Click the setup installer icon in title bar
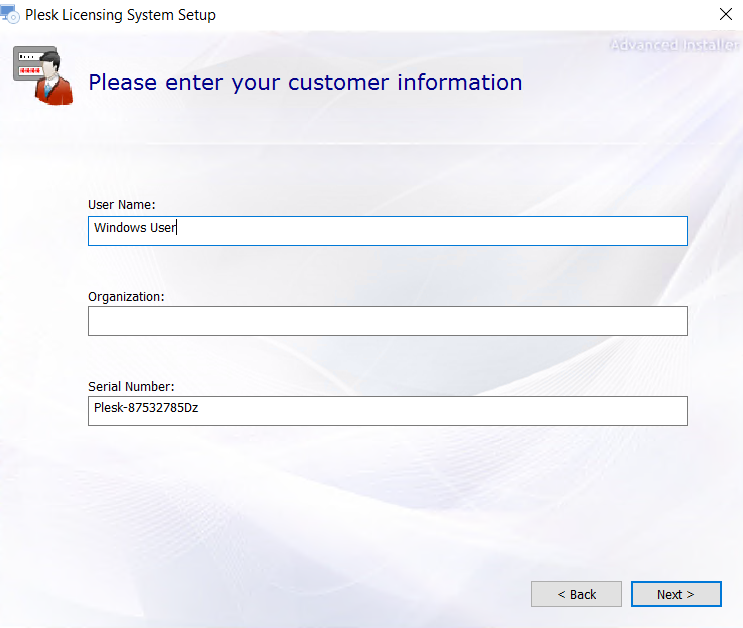The image size is (743, 628). pyautogui.click(x=10, y=14)
